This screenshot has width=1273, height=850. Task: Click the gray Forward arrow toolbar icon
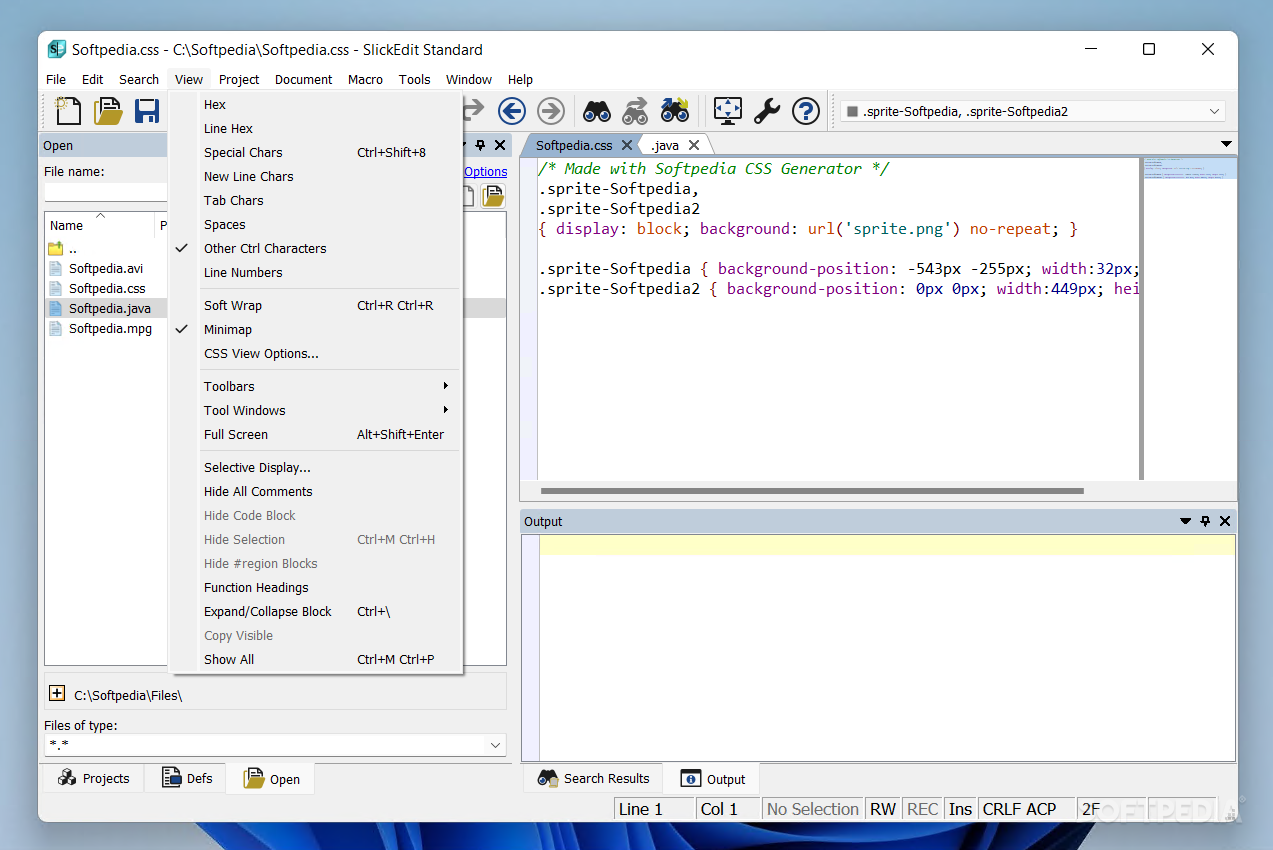551,110
